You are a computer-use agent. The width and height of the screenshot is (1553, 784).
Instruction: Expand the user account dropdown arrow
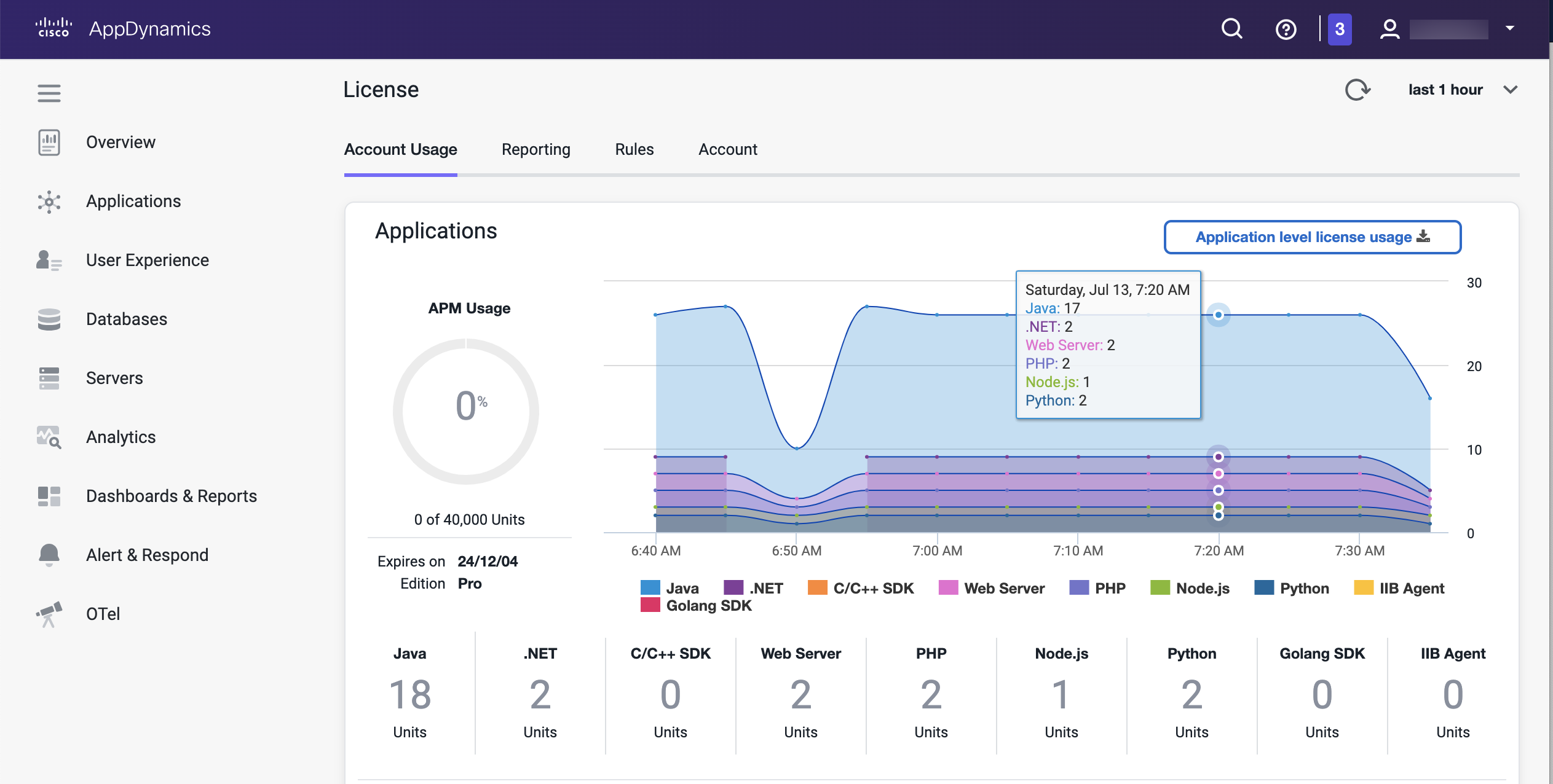[1510, 28]
